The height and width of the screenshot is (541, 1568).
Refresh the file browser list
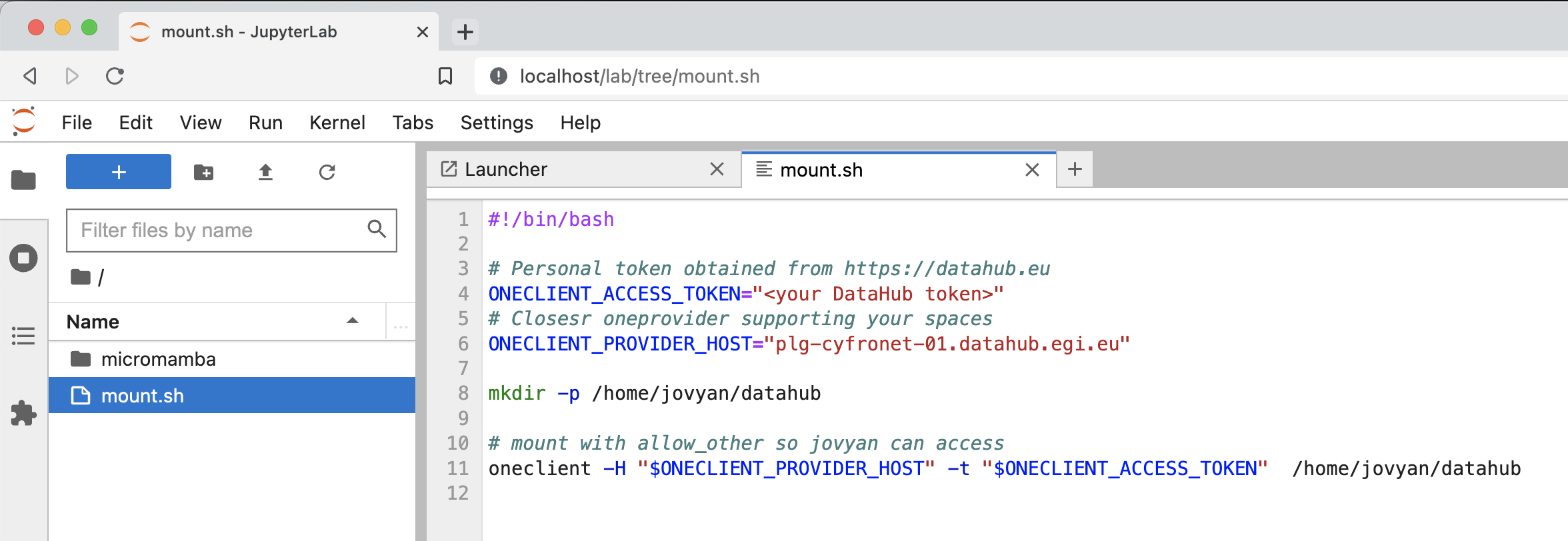pos(327,173)
